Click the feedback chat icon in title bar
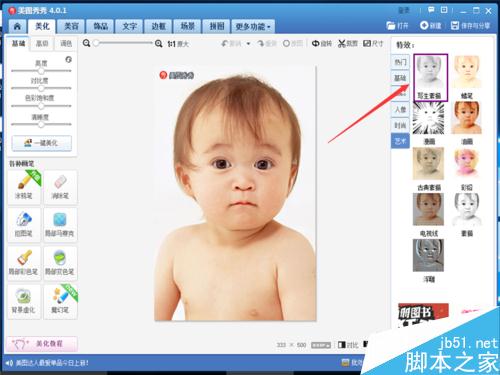This screenshot has height=375, width=500. point(431,10)
